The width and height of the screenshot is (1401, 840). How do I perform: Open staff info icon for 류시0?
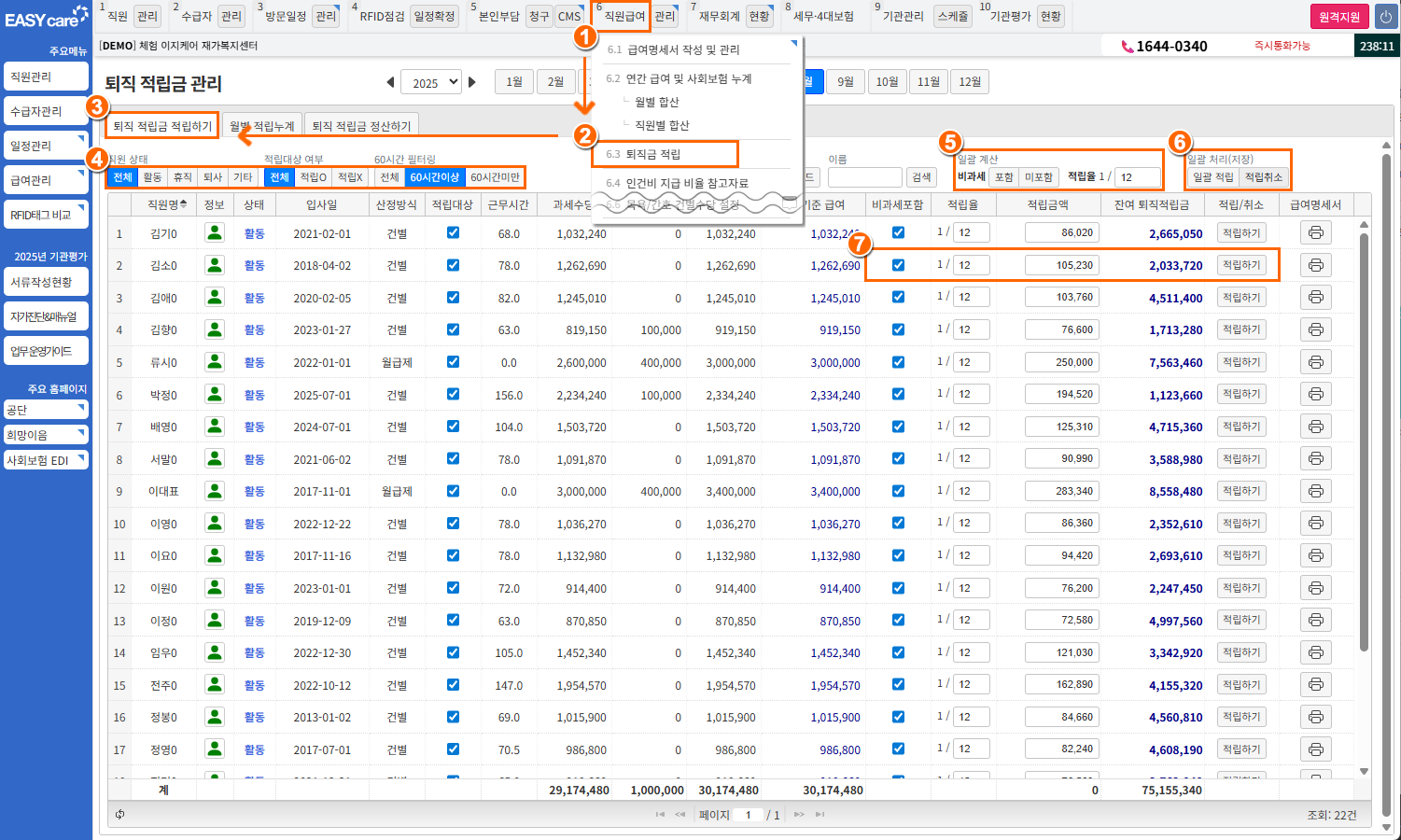pos(215,362)
